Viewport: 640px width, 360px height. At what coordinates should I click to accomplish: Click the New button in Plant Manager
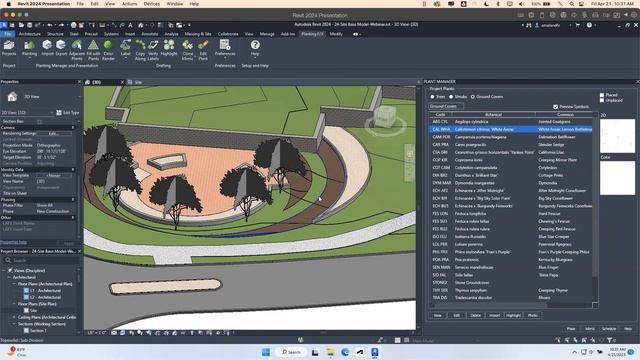tap(438, 316)
